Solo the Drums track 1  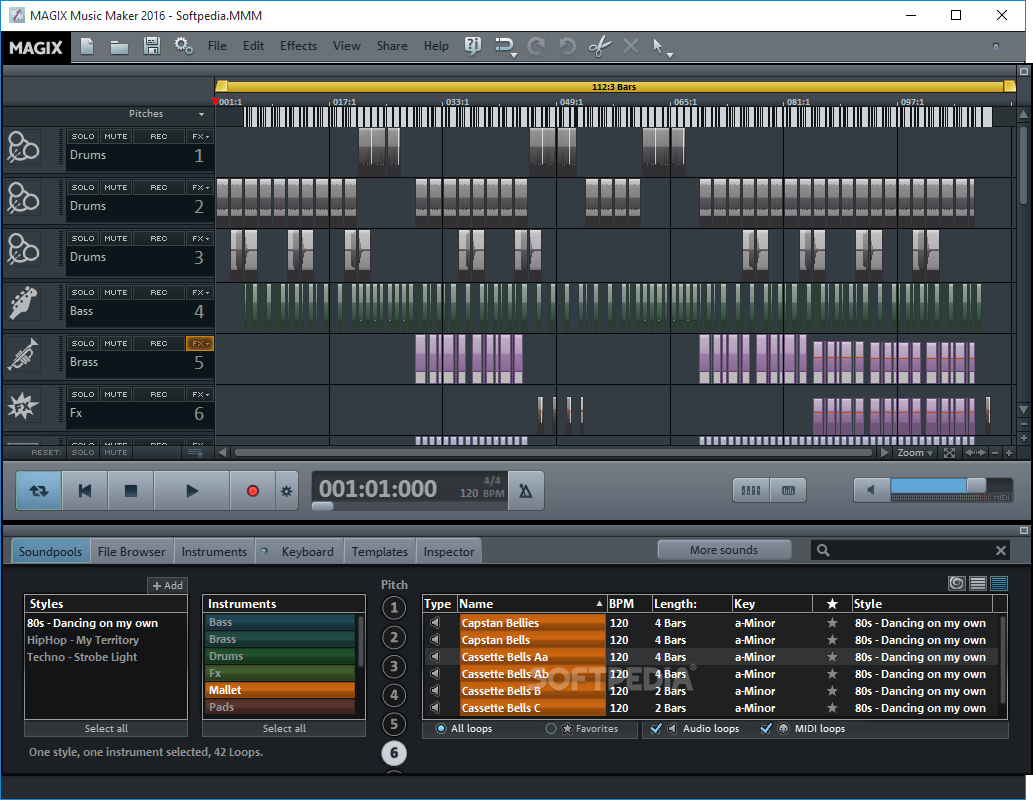[x=83, y=136]
